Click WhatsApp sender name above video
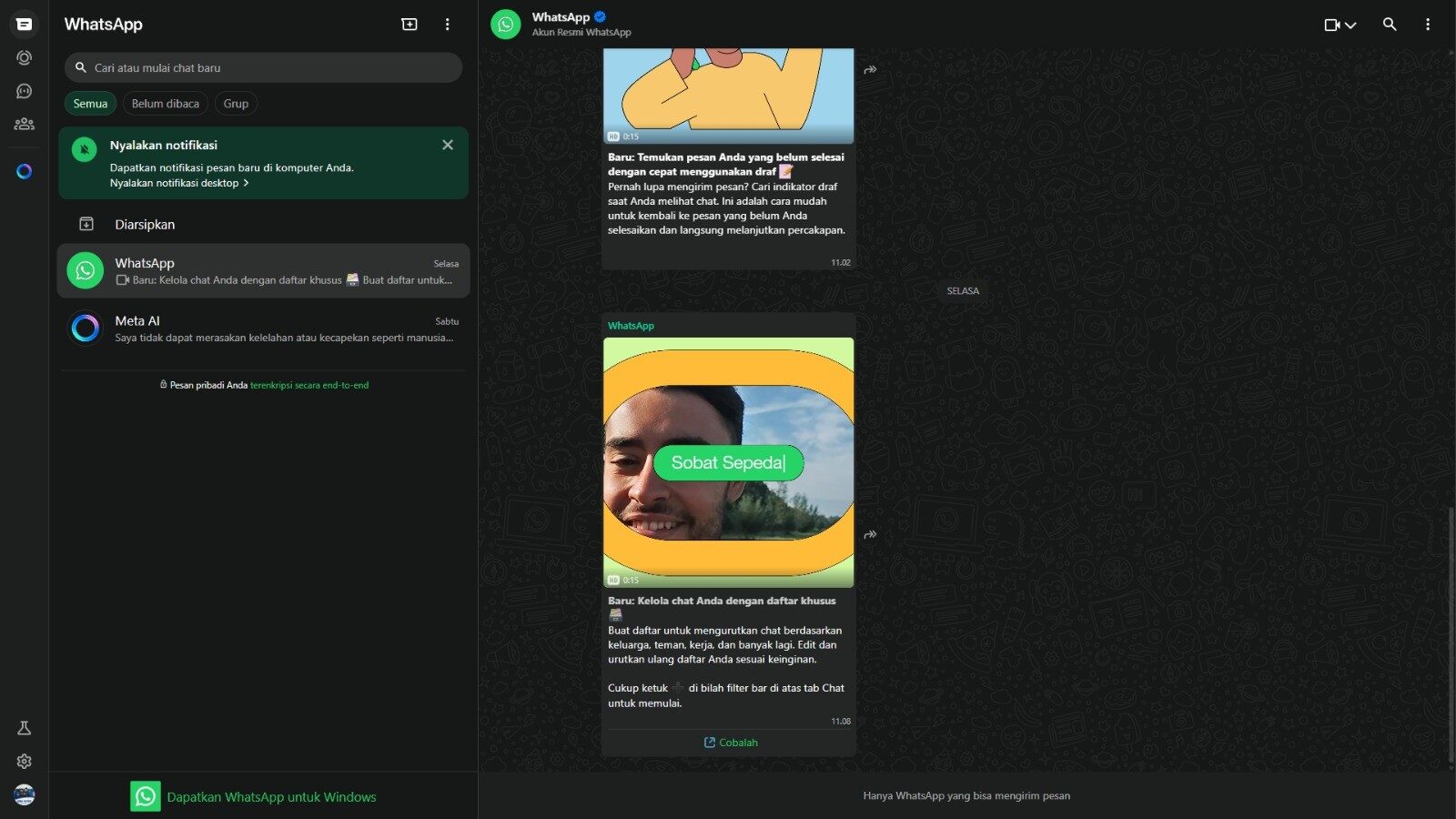The height and width of the screenshot is (819, 1456). point(631,326)
